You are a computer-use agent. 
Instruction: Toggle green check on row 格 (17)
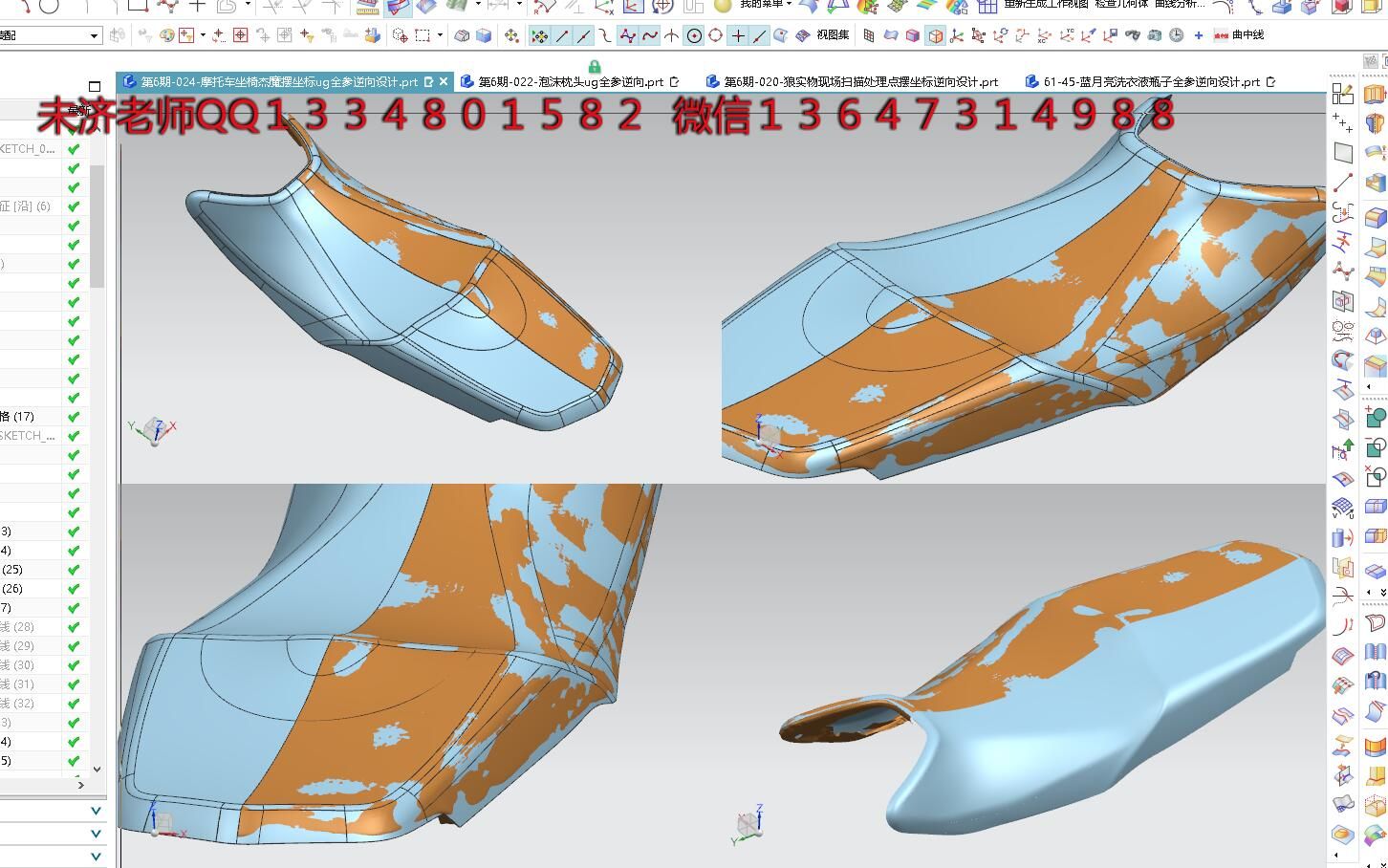pyautogui.click(x=74, y=416)
